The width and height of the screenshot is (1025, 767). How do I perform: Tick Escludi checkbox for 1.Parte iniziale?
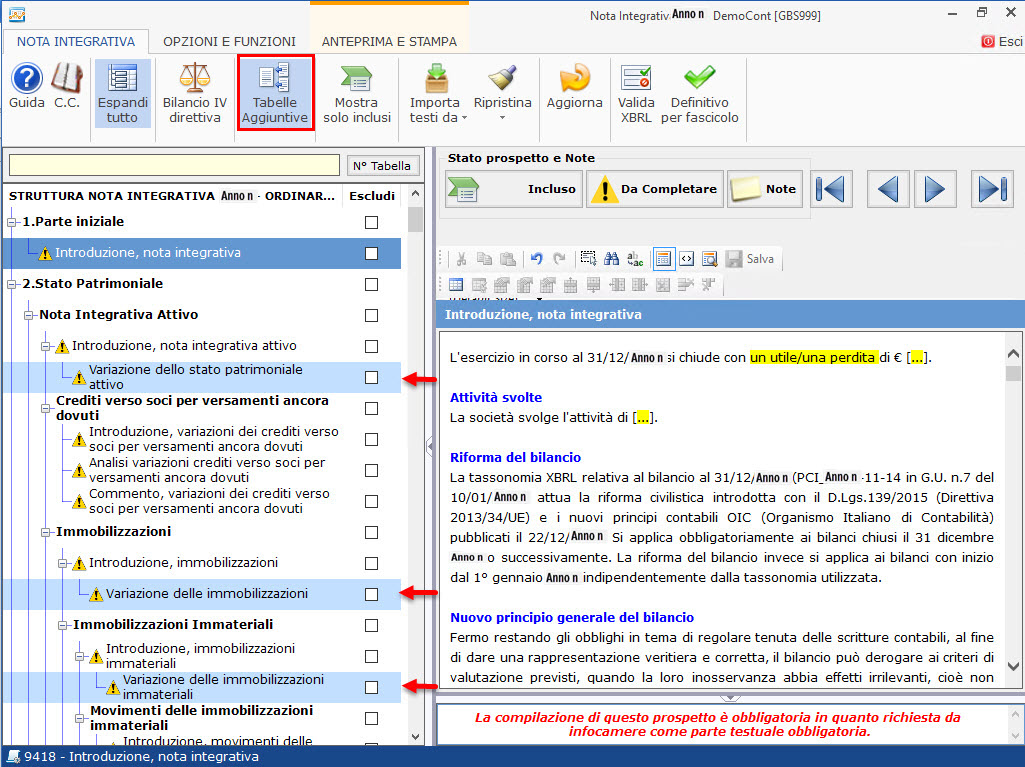[372, 222]
